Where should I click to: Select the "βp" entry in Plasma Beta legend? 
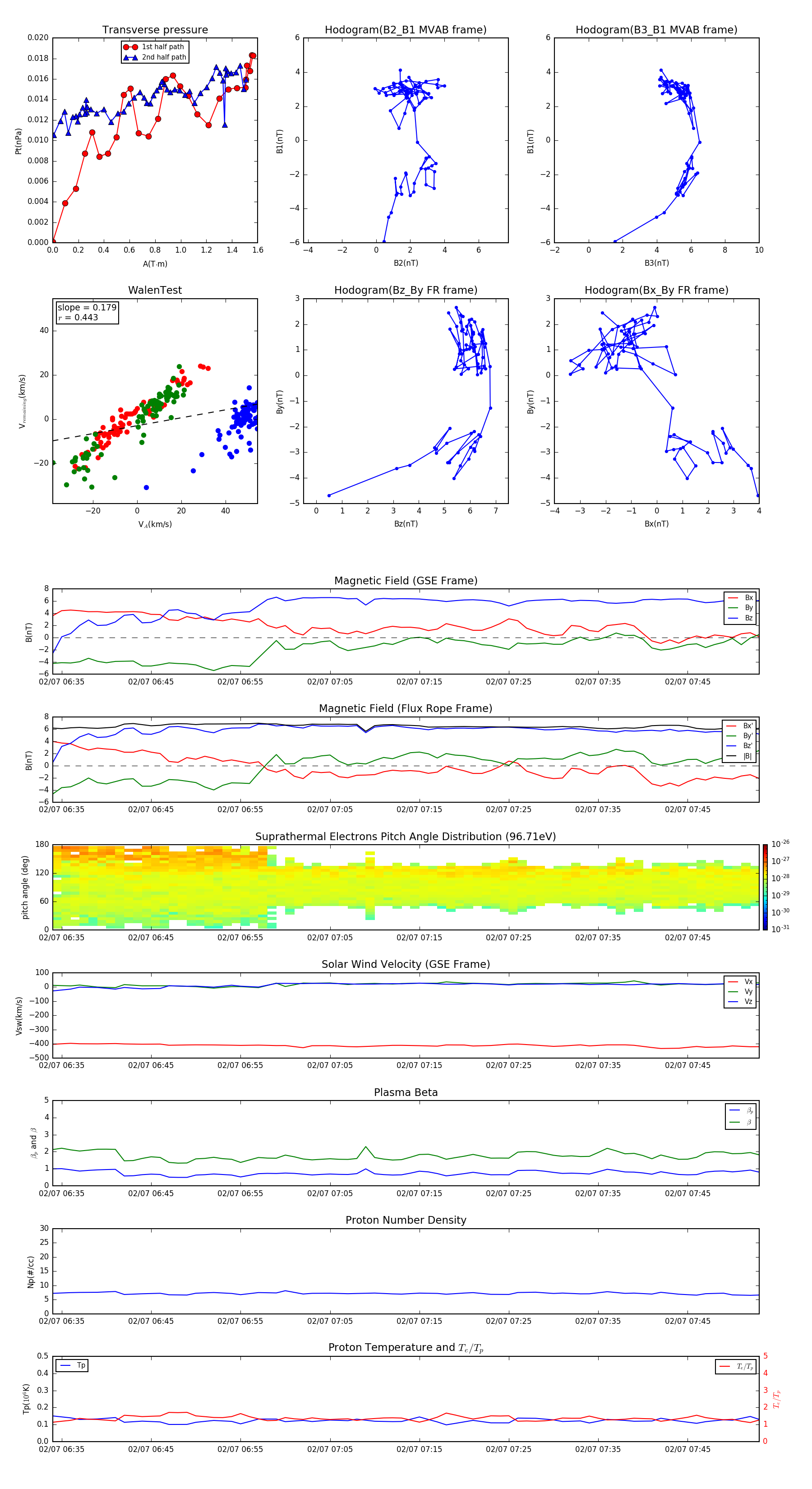click(x=741, y=1110)
